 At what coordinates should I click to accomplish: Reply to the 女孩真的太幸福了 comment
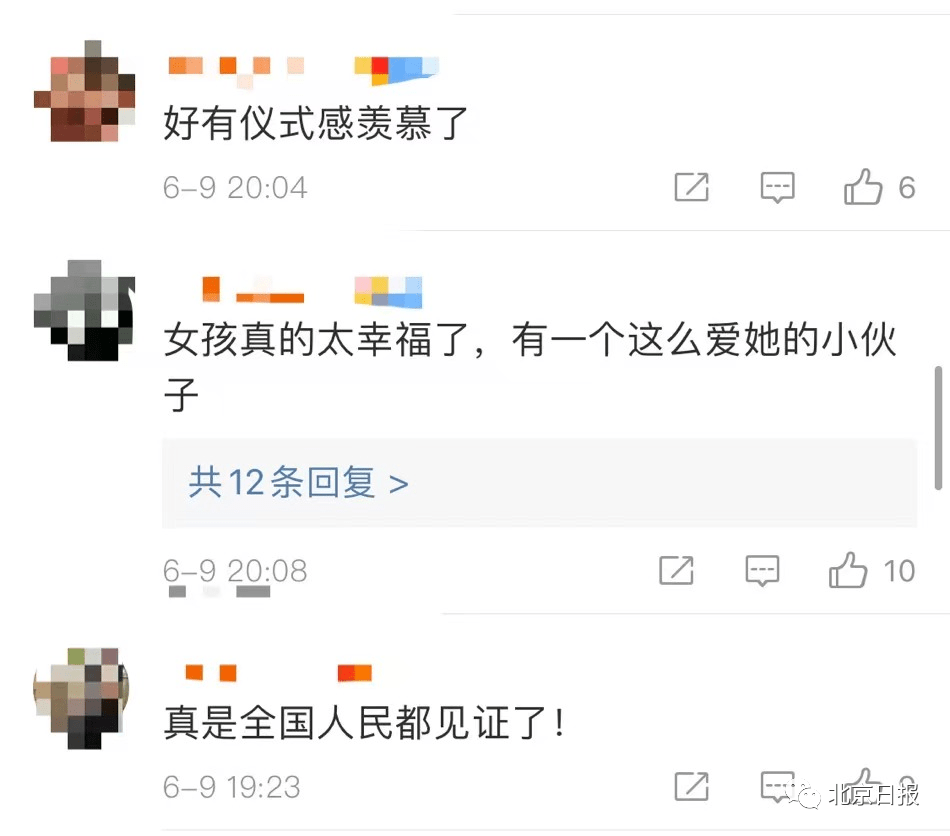pyautogui.click(x=762, y=570)
